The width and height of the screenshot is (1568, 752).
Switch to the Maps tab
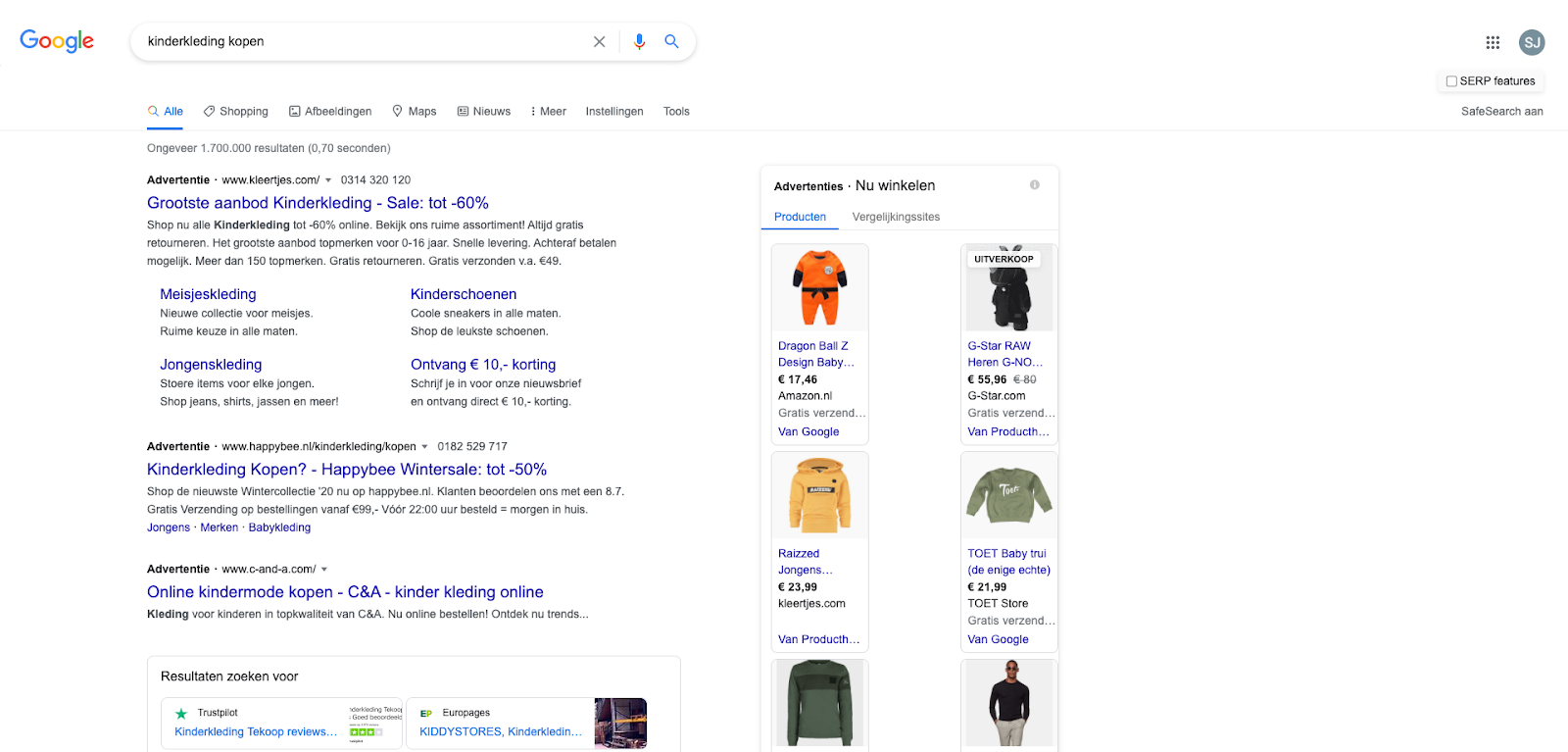point(415,112)
